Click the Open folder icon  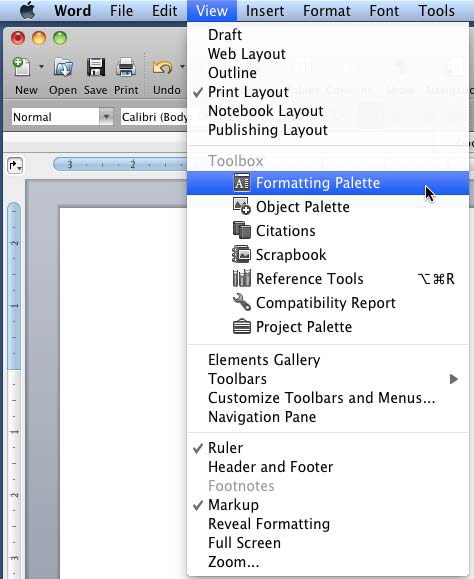click(x=63, y=67)
